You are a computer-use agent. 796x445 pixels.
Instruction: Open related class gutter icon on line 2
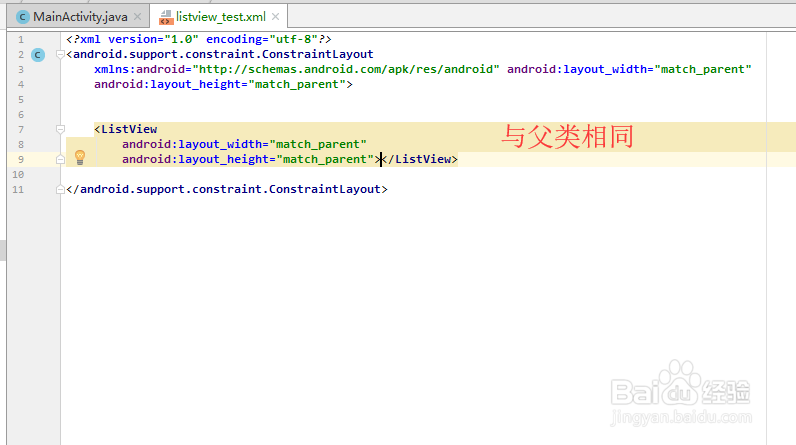(x=38, y=55)
